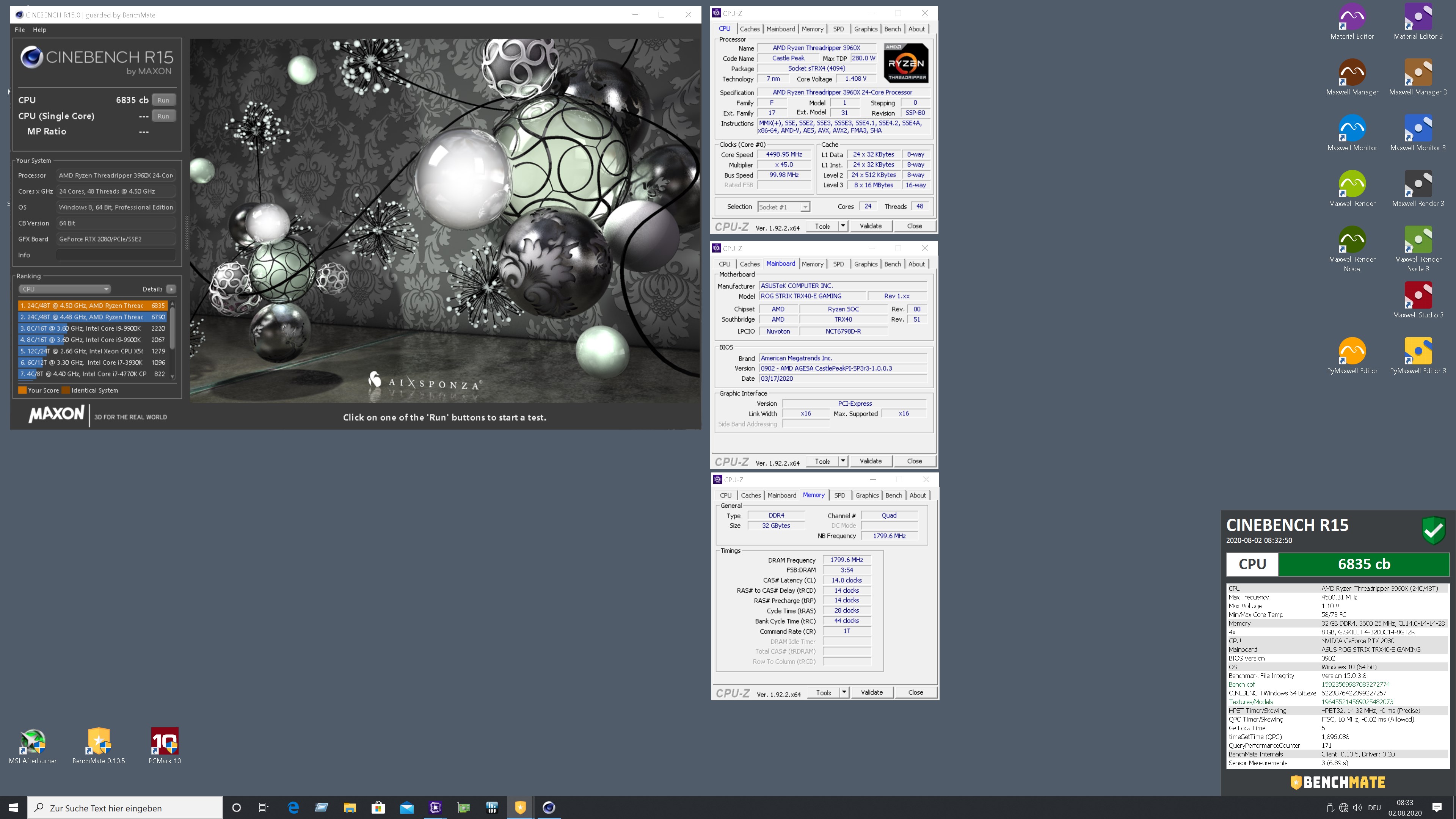Screen dimensions: 1456x819
Task: Open Material Editor desktop shortcut
Action: (x=1352, y=22)
